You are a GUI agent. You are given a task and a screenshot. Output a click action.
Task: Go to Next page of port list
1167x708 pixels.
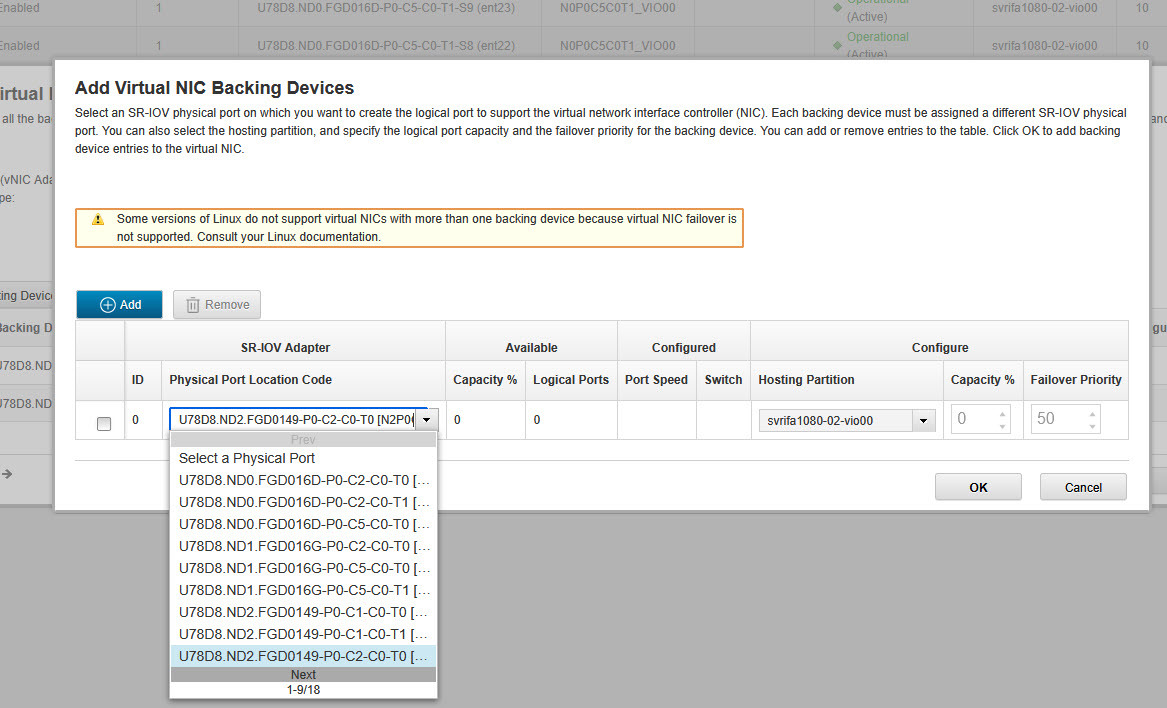point(303,675)
